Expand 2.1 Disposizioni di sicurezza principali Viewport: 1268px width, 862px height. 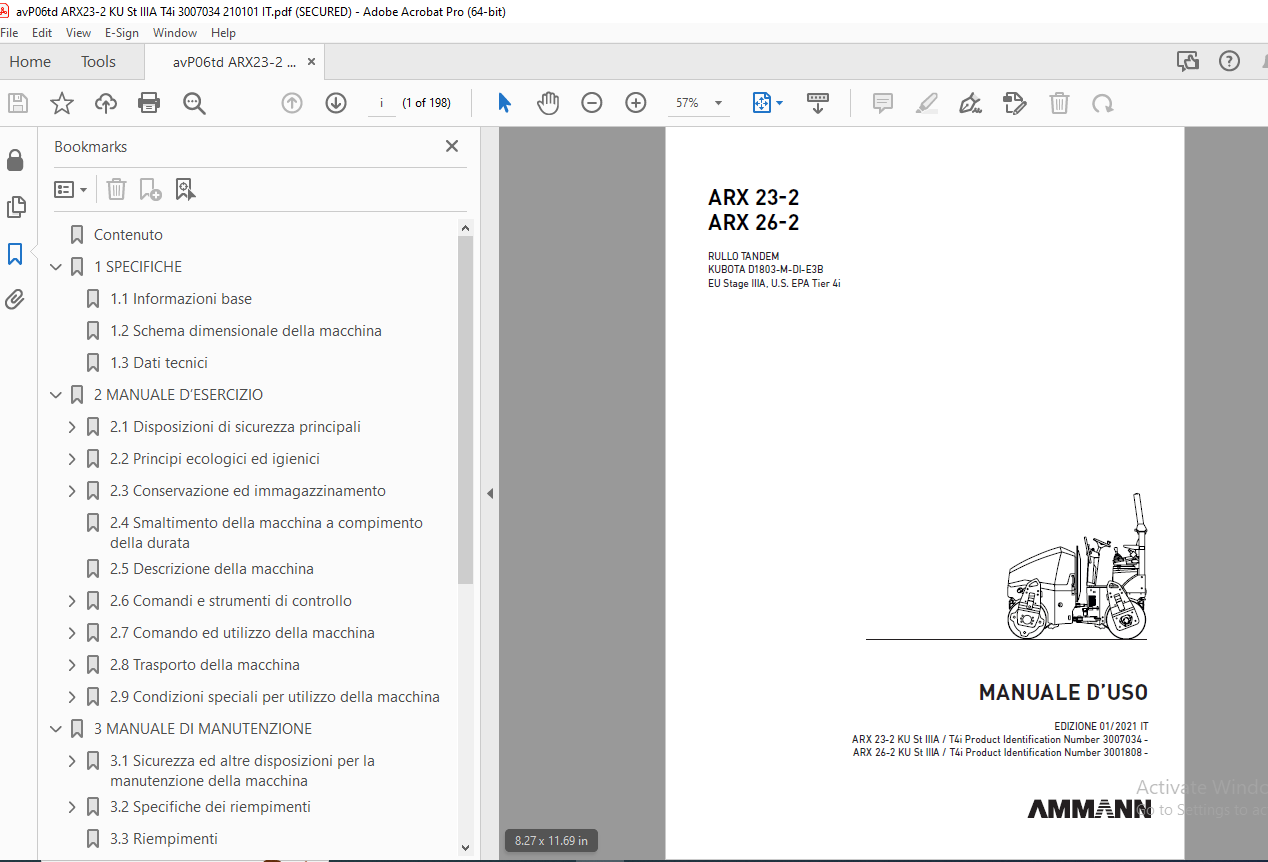(x=72, y=427)
